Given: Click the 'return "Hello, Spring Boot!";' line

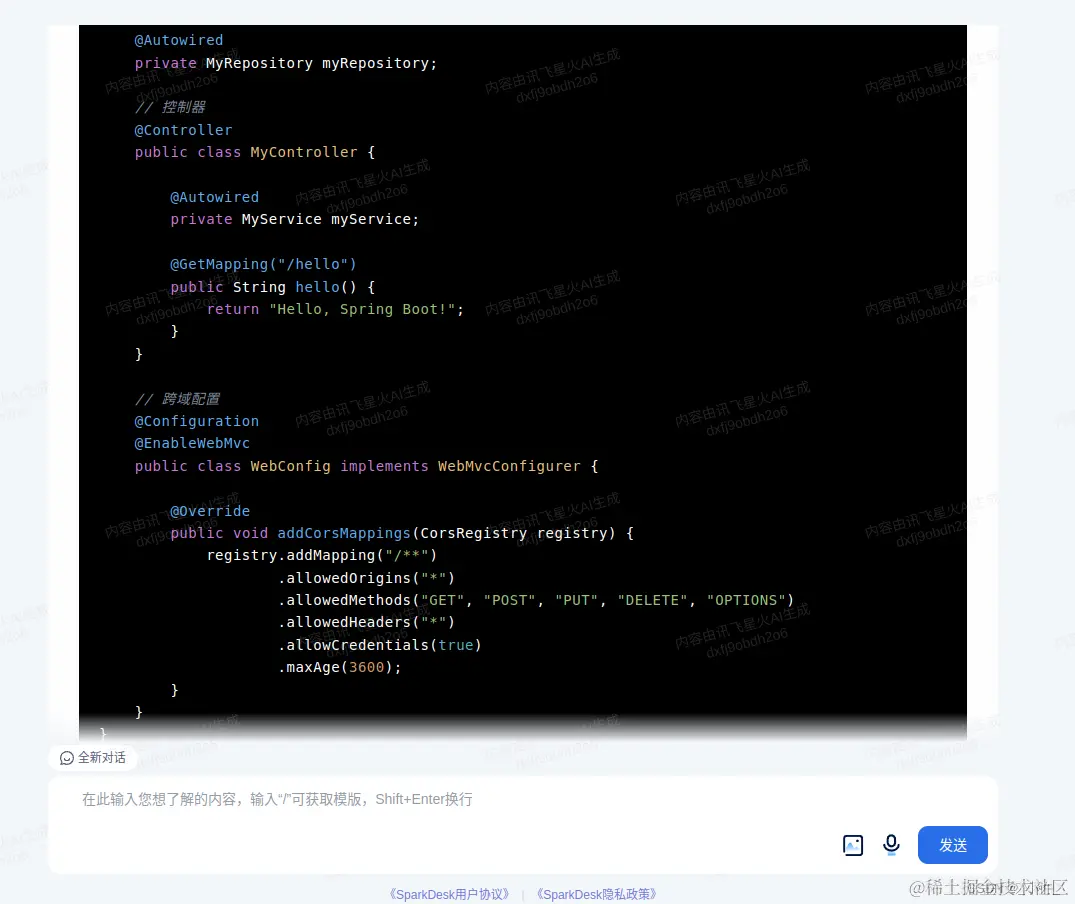Looking at the screenshot, I should click(335, 309).
